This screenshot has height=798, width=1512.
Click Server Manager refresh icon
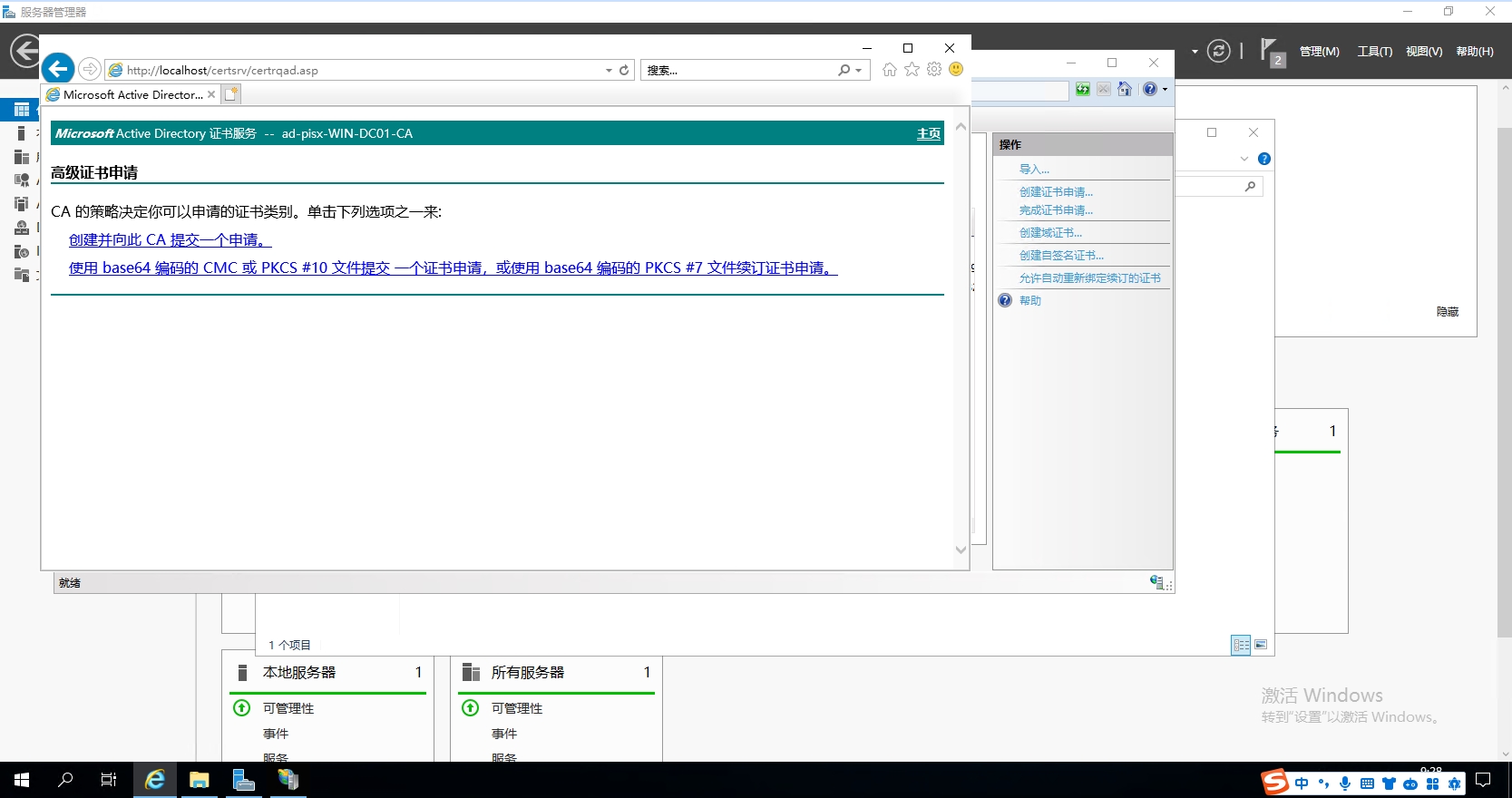coord(1218,52)
